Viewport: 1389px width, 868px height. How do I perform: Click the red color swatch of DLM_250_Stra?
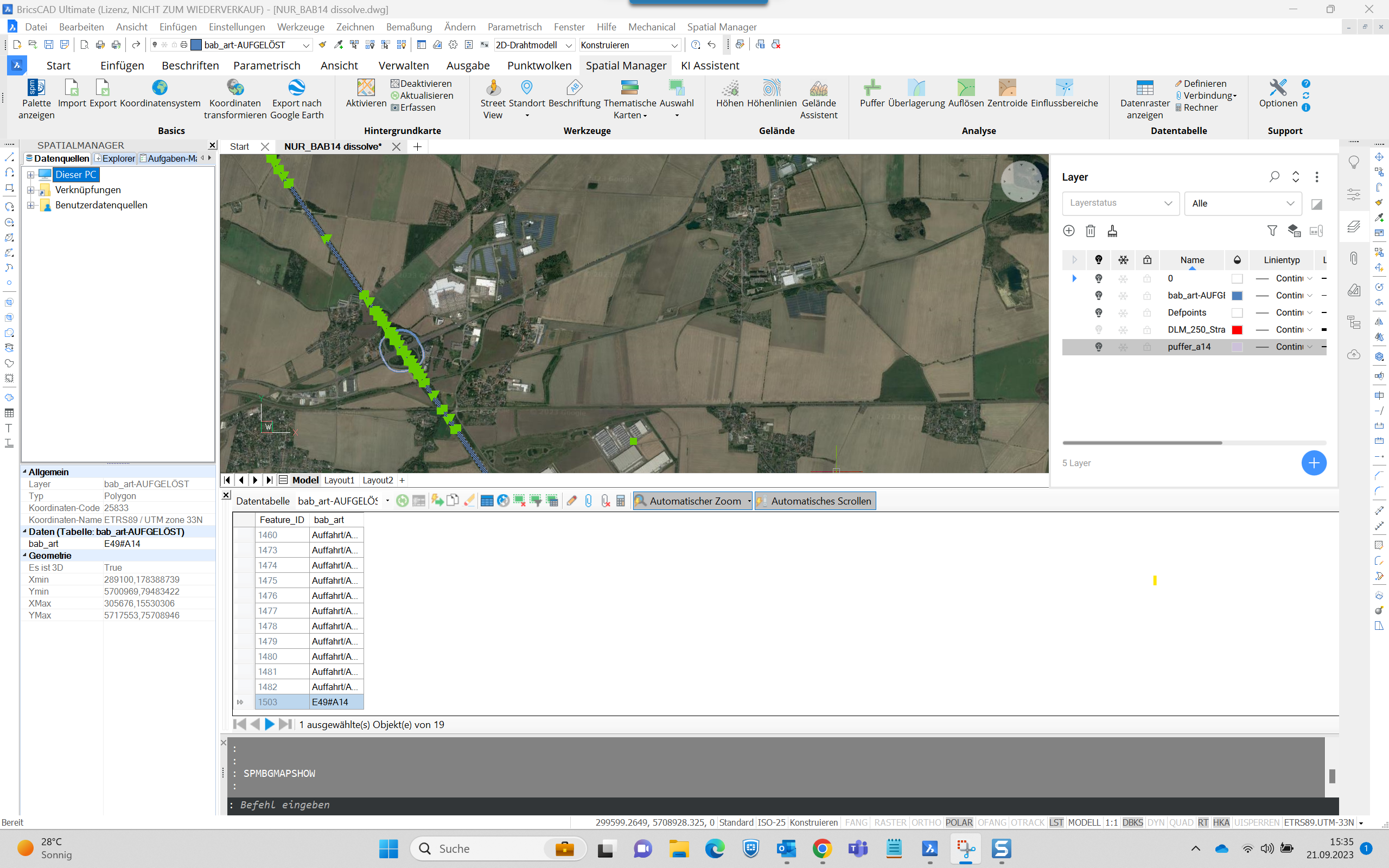tap(1237, 329)
